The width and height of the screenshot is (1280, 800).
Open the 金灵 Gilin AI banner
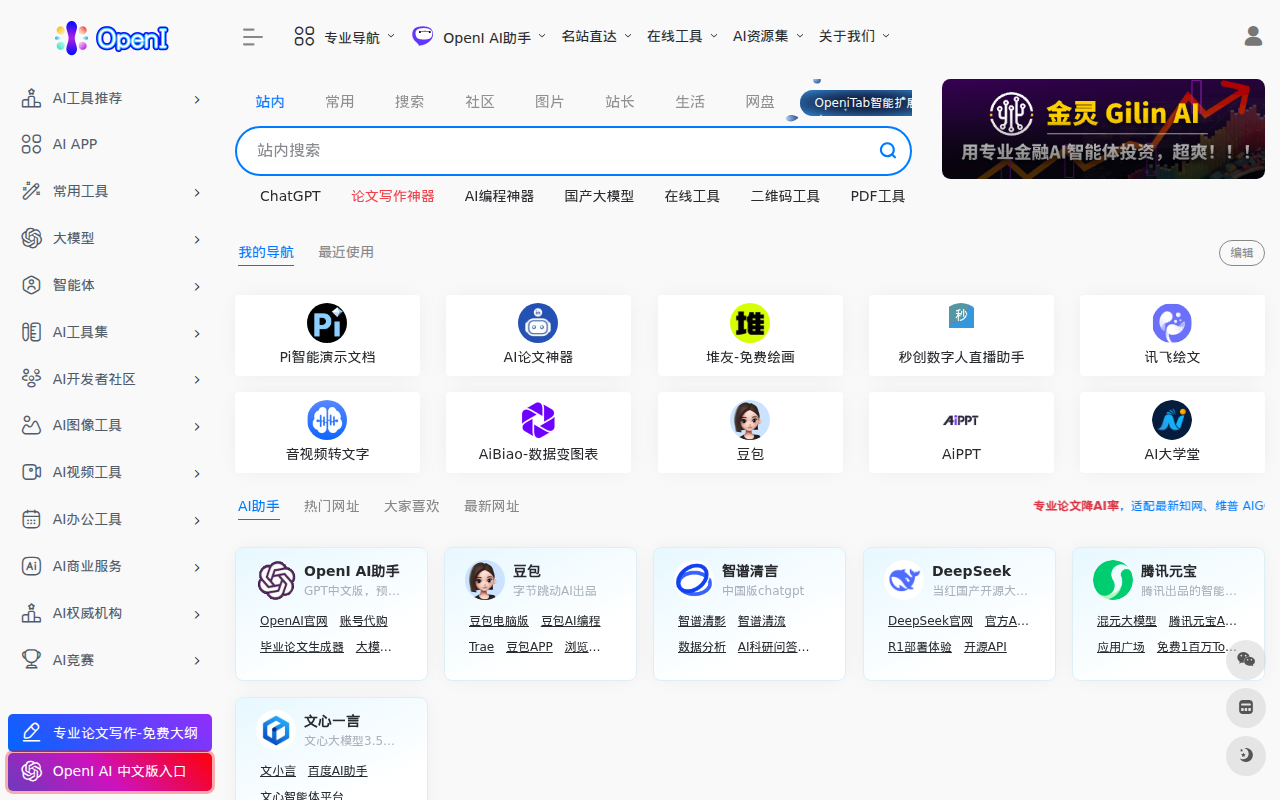click(1103, 129)
